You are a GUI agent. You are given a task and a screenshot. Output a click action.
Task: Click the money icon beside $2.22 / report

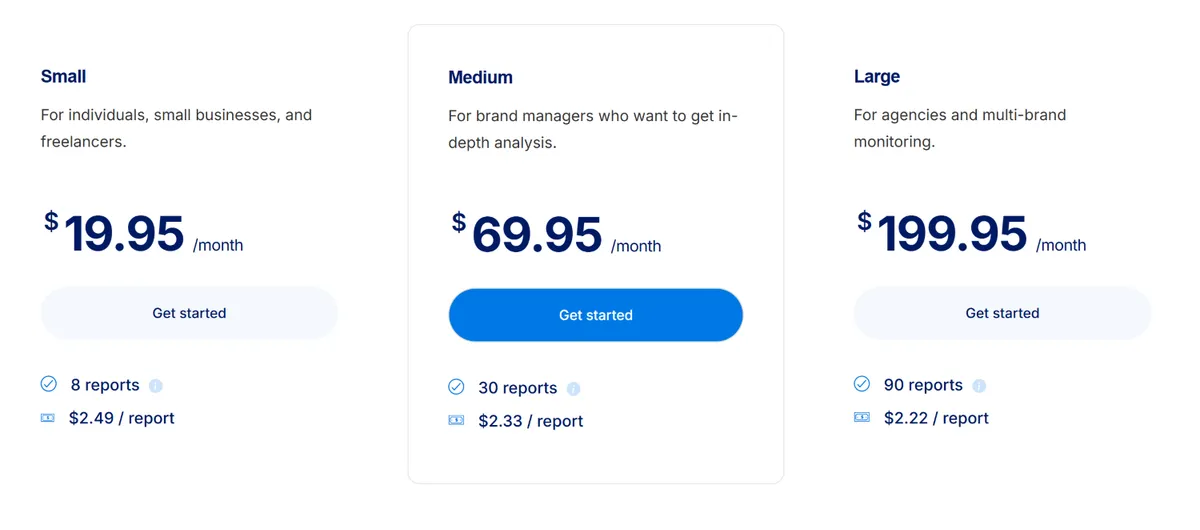click(x=862, y=418)
